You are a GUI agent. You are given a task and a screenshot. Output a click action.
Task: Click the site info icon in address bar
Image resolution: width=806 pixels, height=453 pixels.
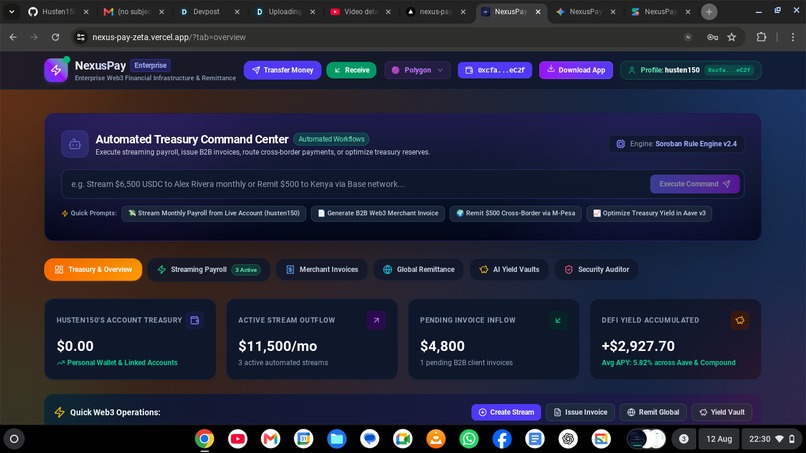point(81,37)
